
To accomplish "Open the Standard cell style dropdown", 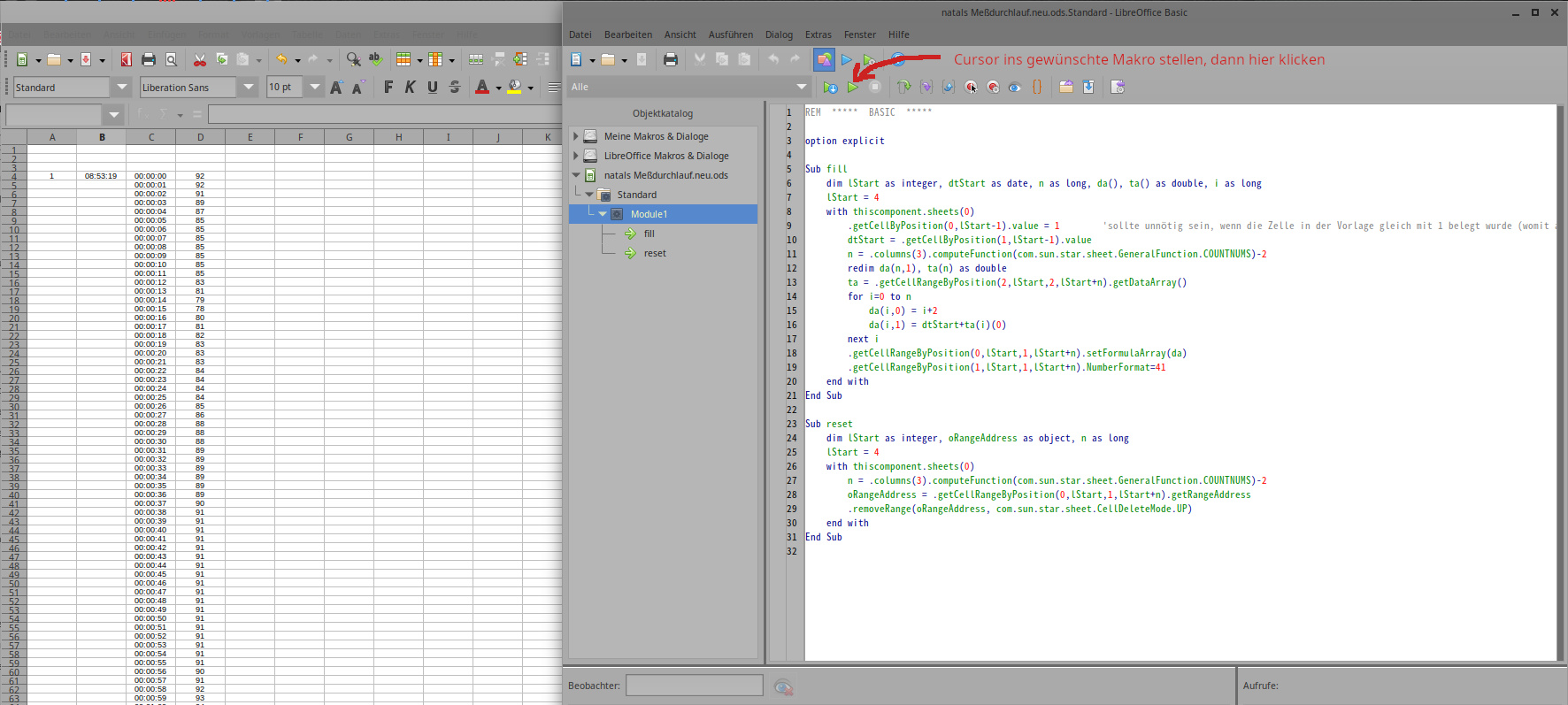I will tap(122, 87).
